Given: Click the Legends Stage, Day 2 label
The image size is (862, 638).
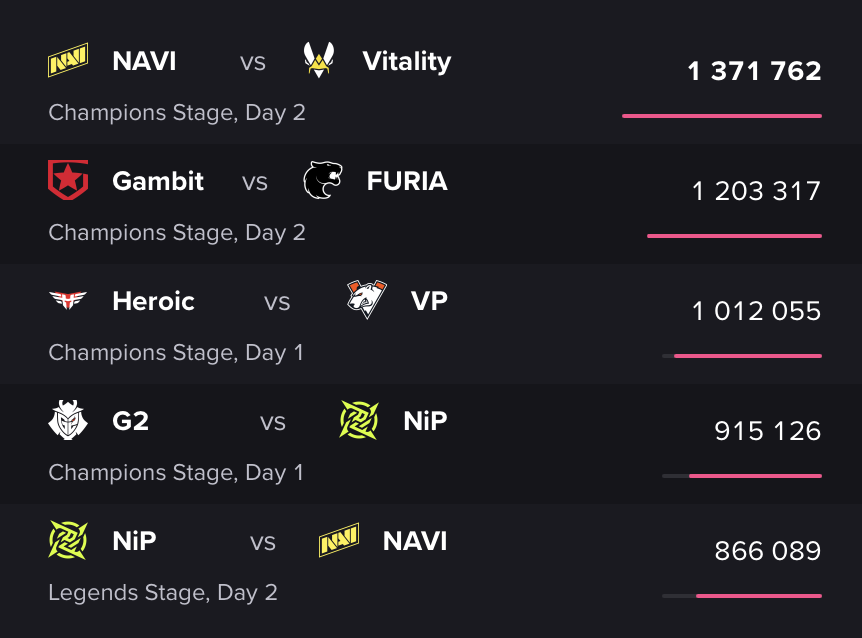Looking at the screenshot, I should (x=163, y=593).
